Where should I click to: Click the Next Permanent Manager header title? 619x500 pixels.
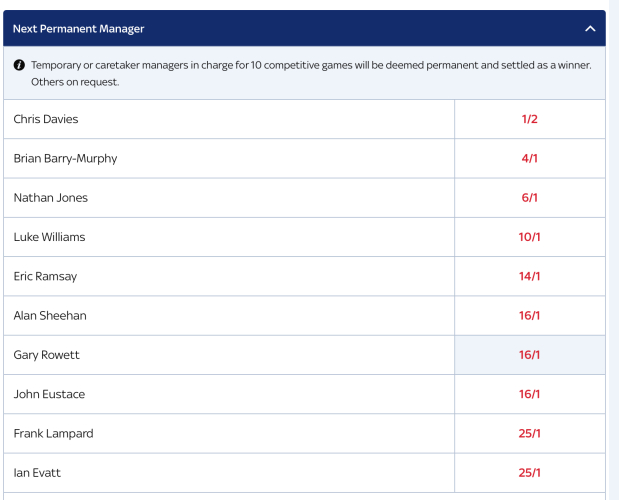tap(79, 29)
